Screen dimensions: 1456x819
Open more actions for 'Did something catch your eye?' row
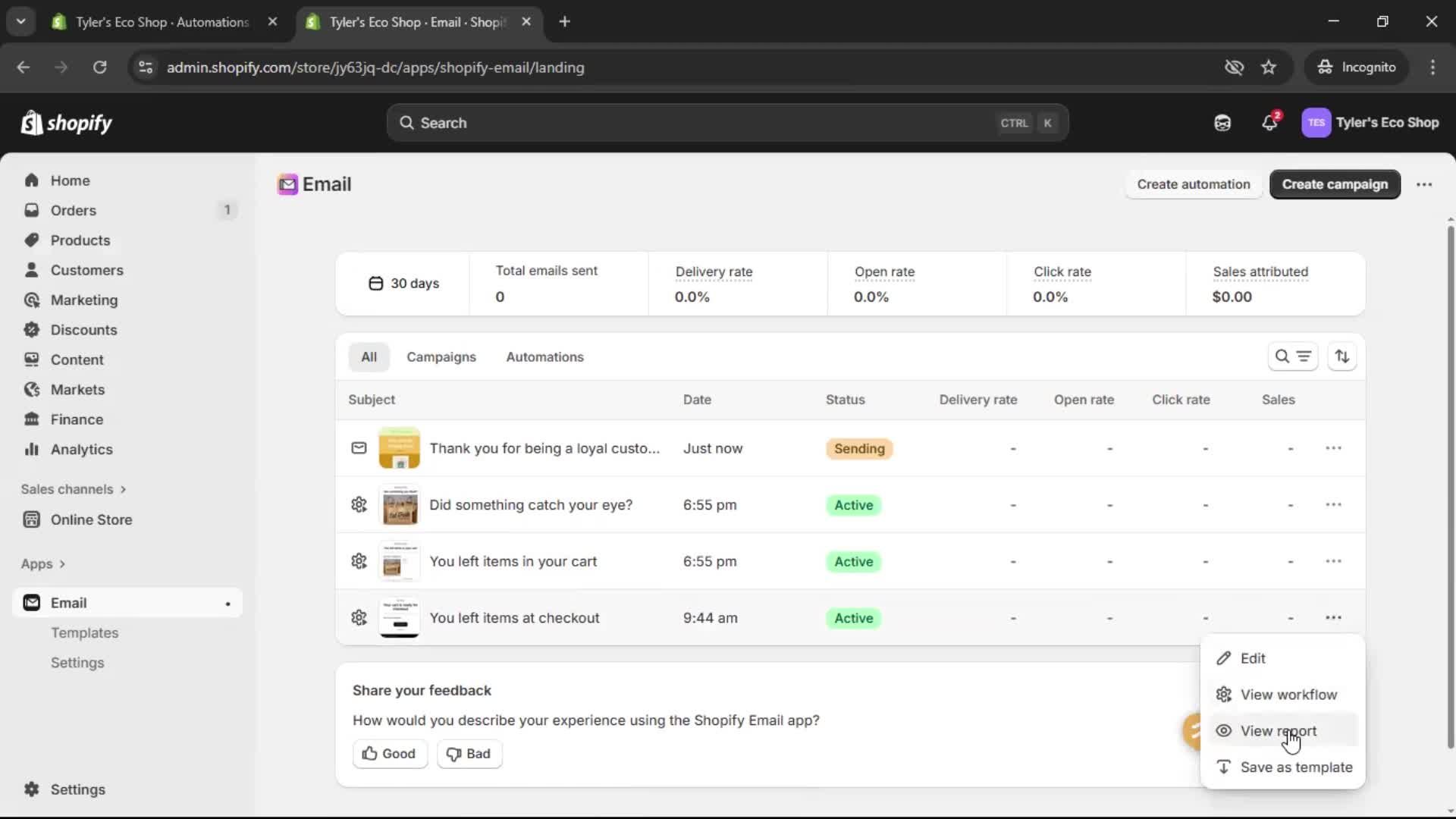1334,505
